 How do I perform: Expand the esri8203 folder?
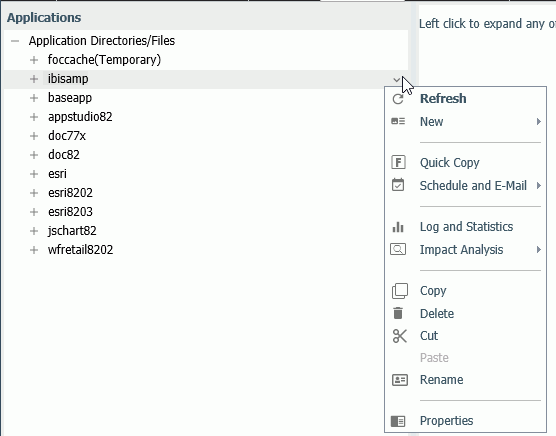34,212
